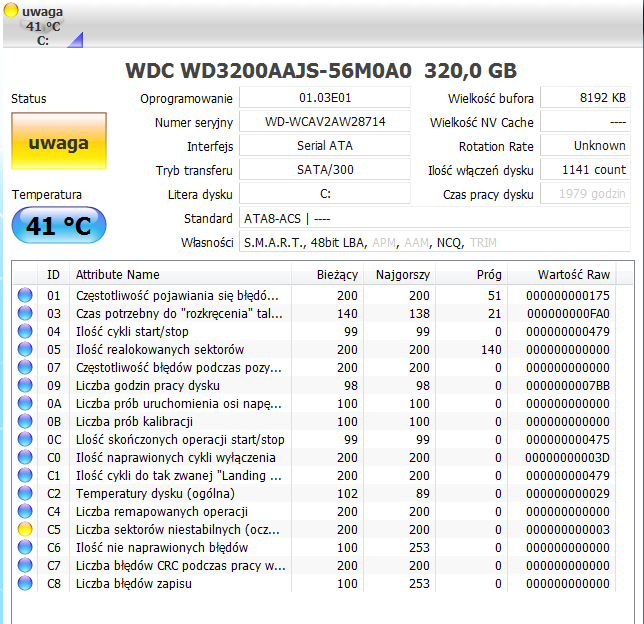Image resolution: width=644 pixels, height=624 pixels.
Task: Click the transfer mode field SATA/300
Action: [325, 170]
